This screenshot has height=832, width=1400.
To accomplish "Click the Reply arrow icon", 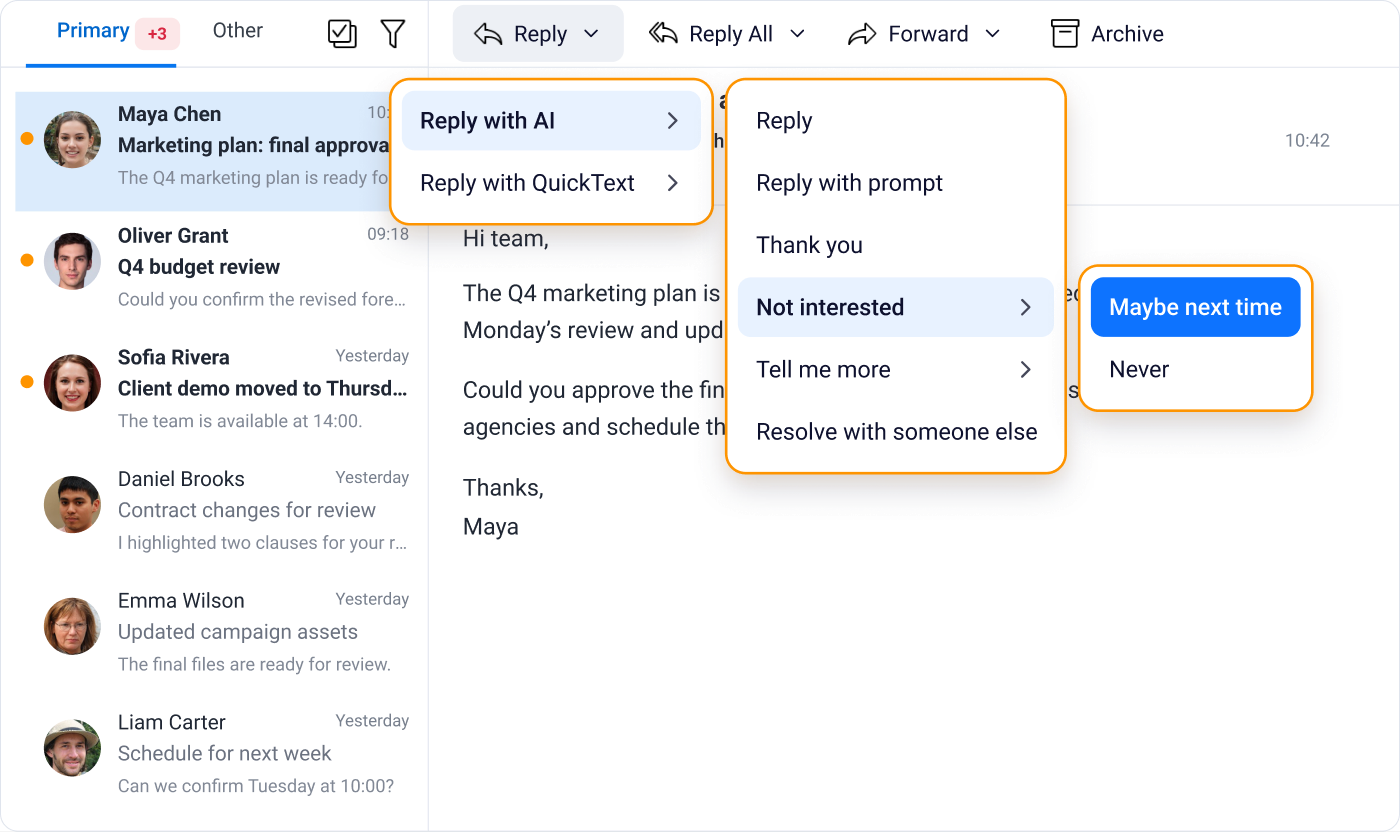I will [488, 34].
